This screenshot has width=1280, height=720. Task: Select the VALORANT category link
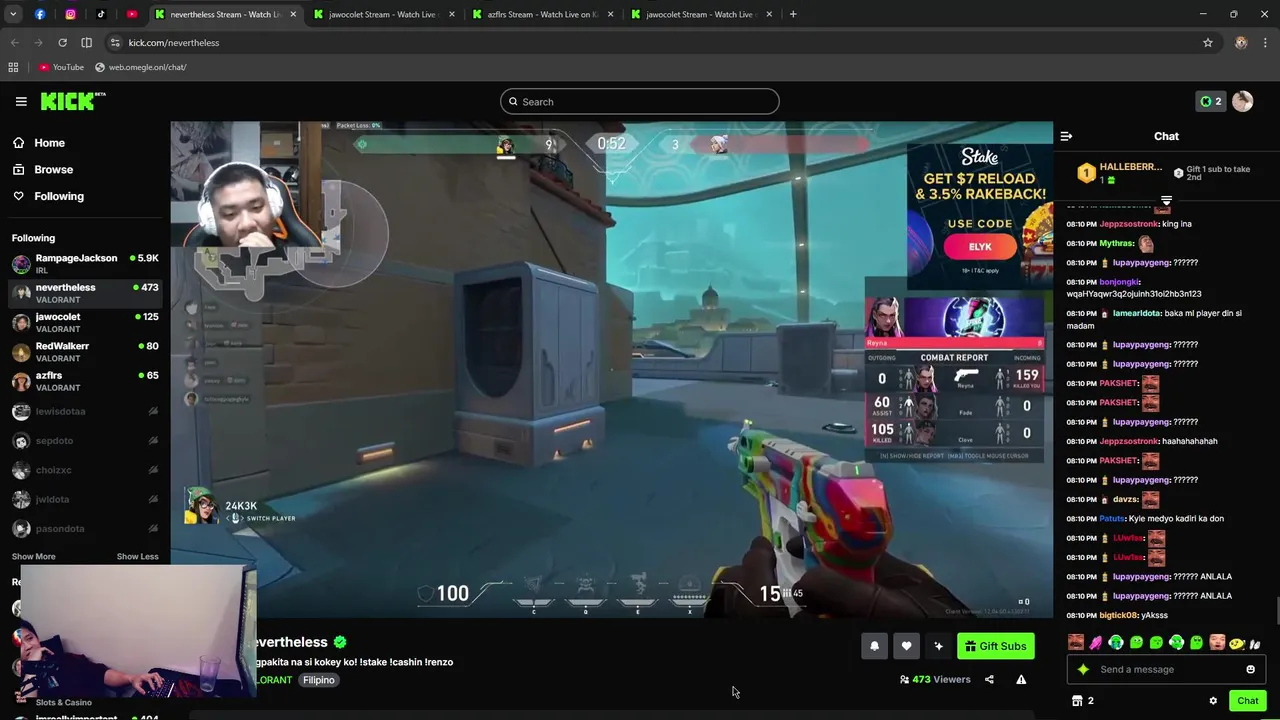click(x=272, y=680)
